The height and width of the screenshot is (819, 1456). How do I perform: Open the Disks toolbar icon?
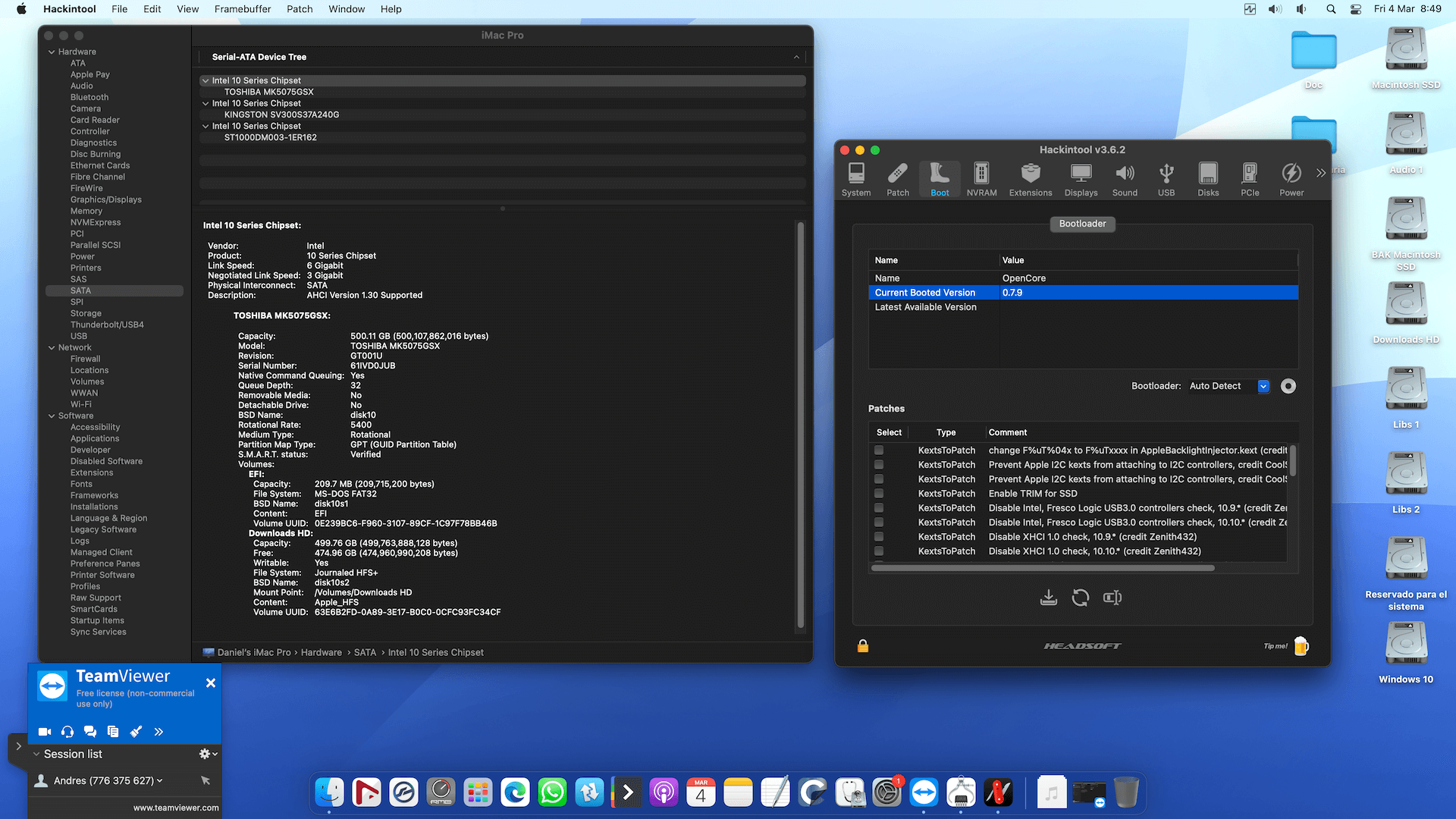1208,180
